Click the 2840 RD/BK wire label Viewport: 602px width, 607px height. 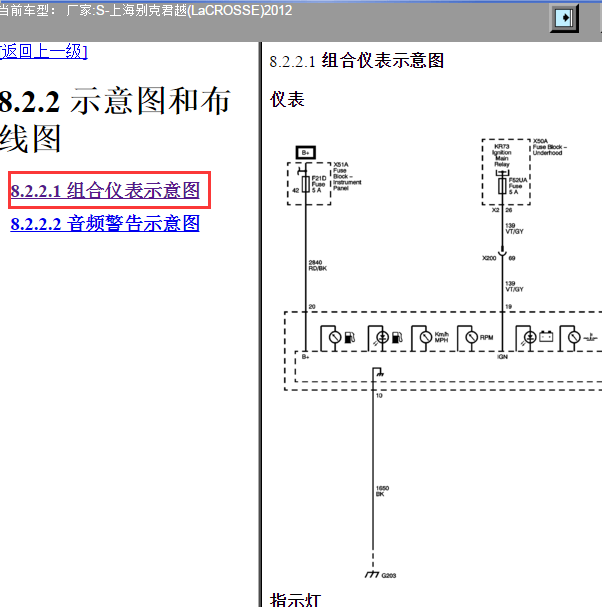(317, 265)
